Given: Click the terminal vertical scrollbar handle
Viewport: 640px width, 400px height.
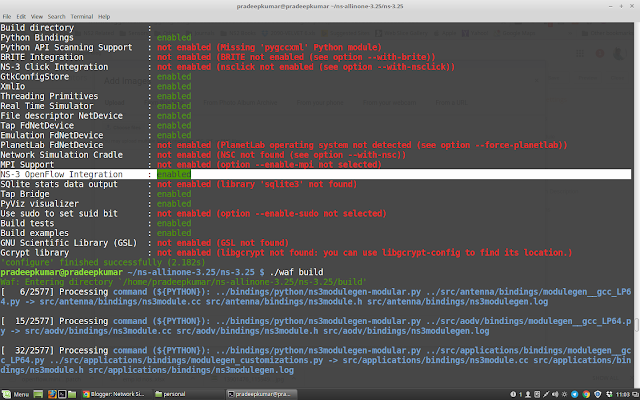Looking at the screenshot, I should click(637, 324).
